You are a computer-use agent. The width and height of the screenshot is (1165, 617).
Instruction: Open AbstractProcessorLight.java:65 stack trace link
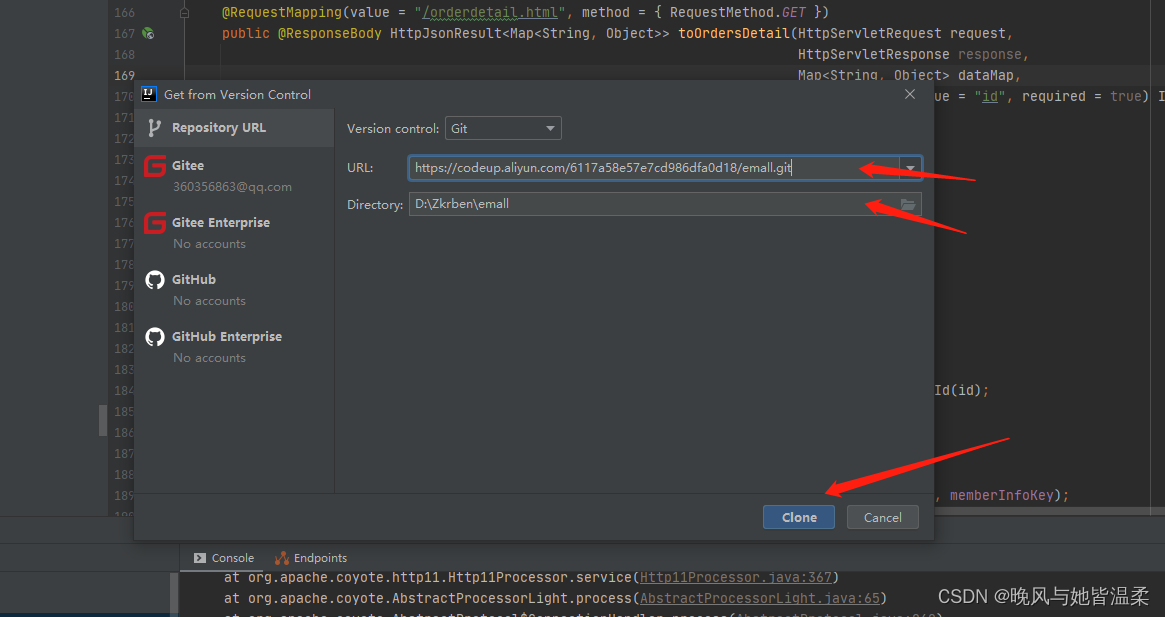[760, 598]
